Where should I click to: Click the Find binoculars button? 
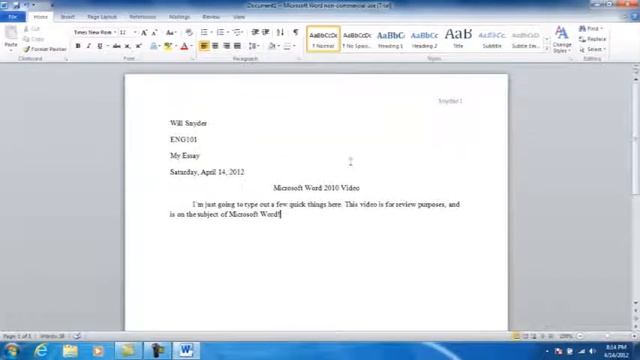591,29
